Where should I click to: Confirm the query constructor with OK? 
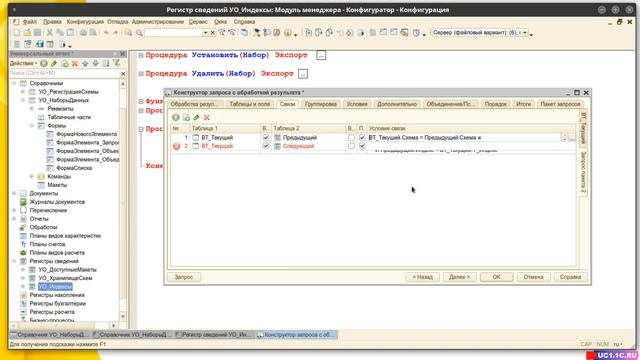pyautogui.click(x=496, y=277)
